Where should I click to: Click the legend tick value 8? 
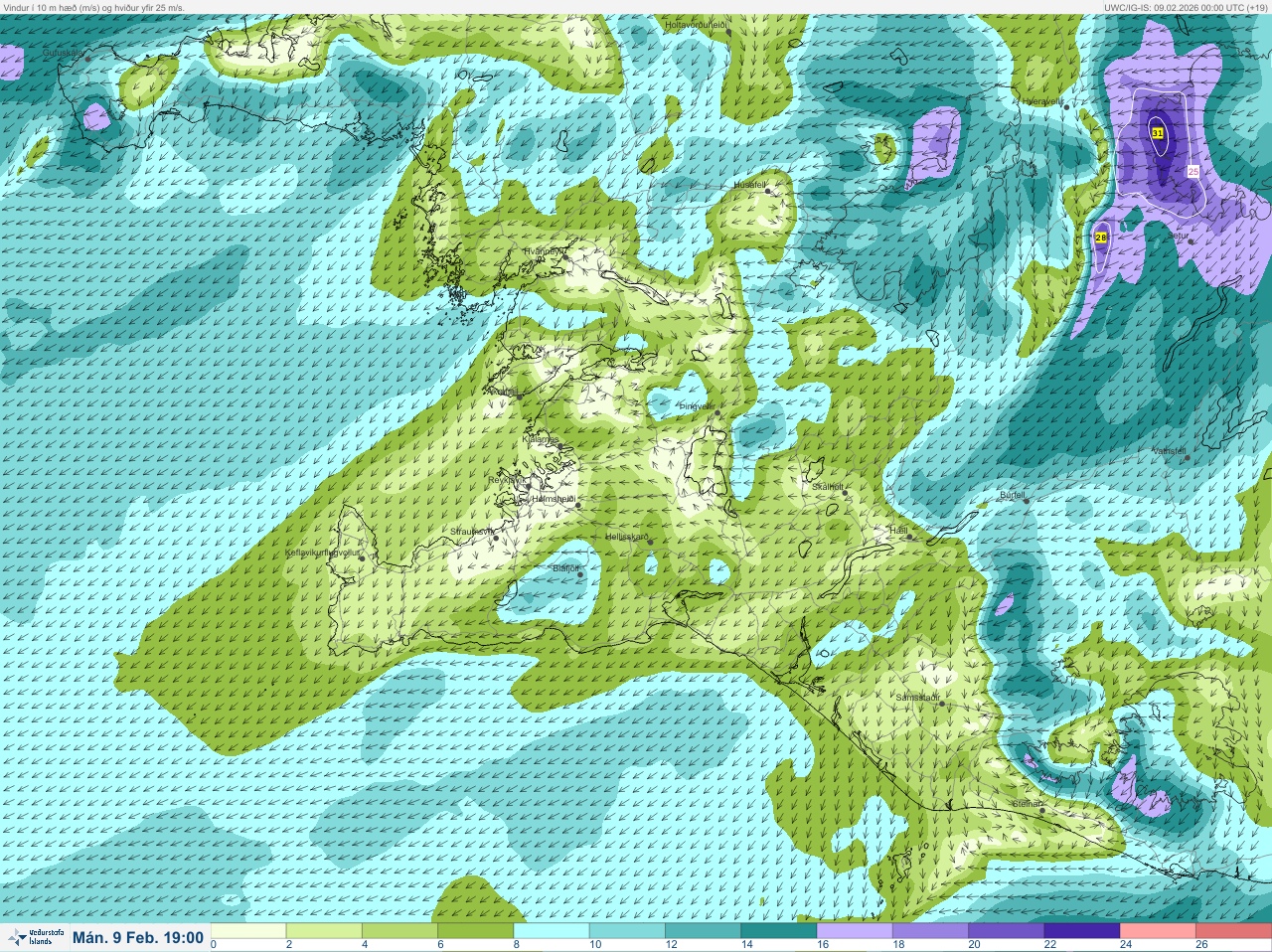(x=518, y=945)
